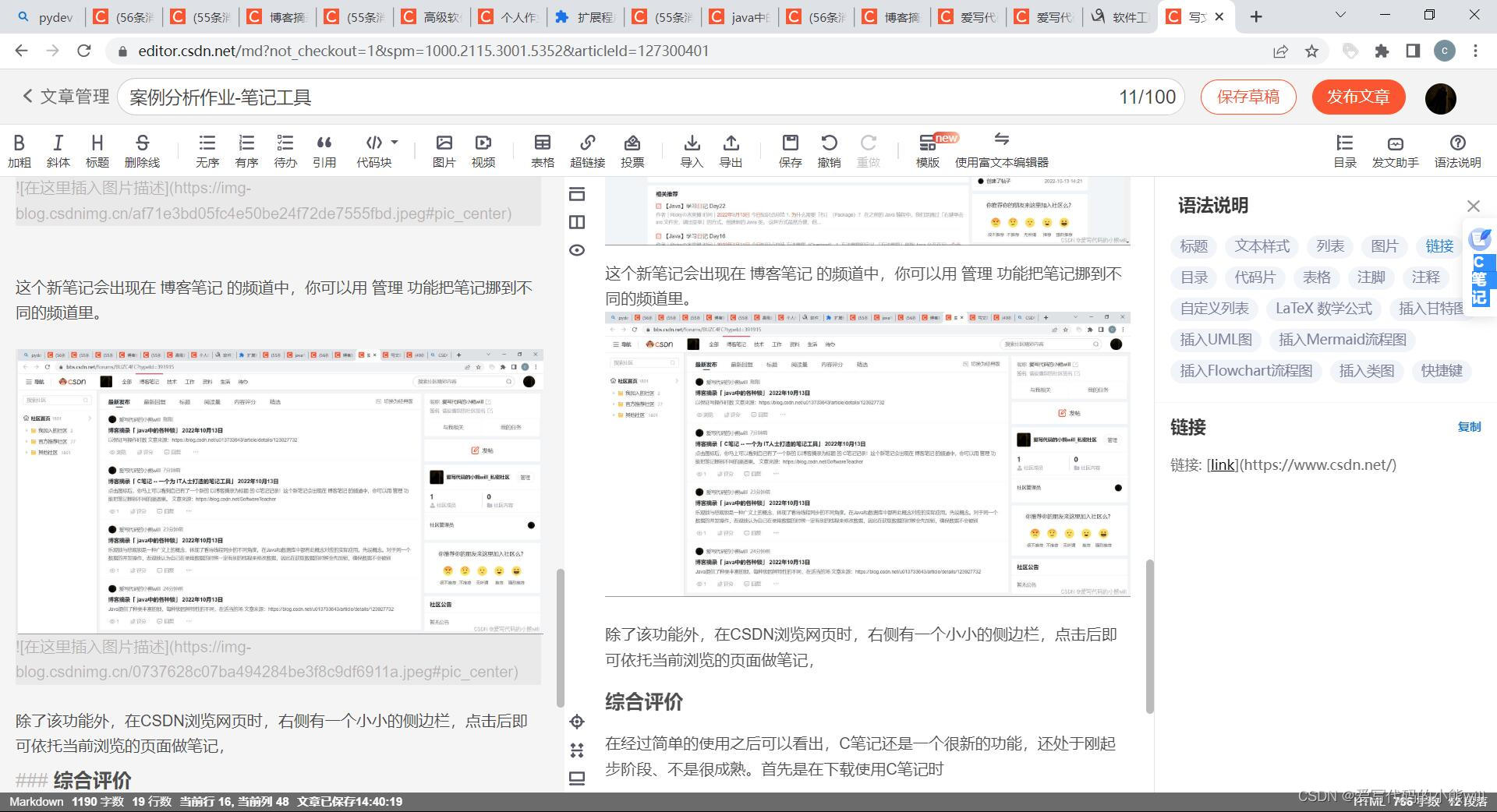Viewport: 1497px width, 812px height.
Task: Reload the browser page
Action: (84, 51)
